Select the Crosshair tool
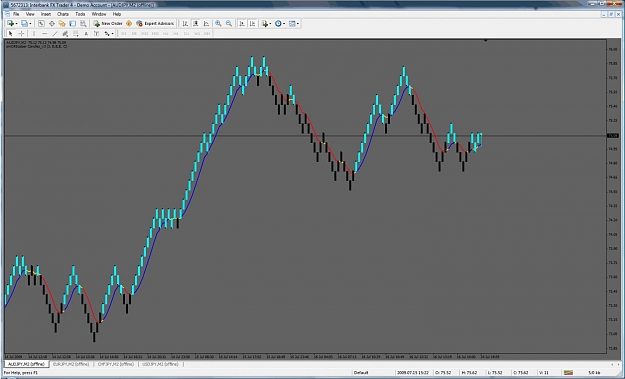 (21, 33)
